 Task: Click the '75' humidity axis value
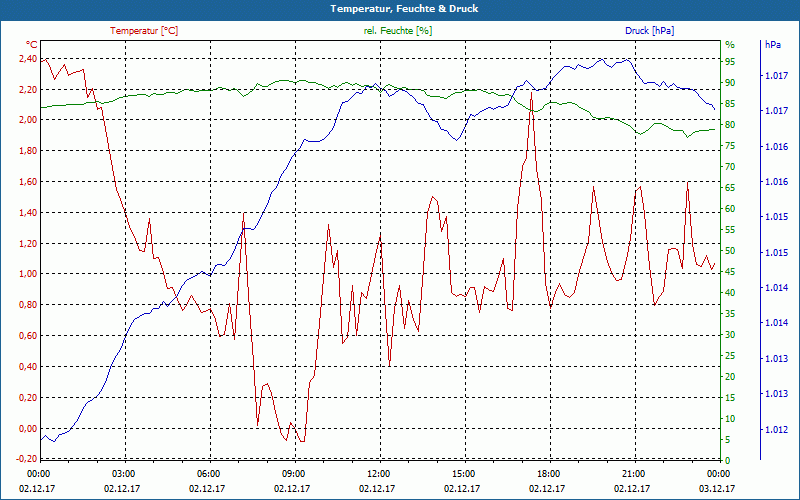[730, 146]
